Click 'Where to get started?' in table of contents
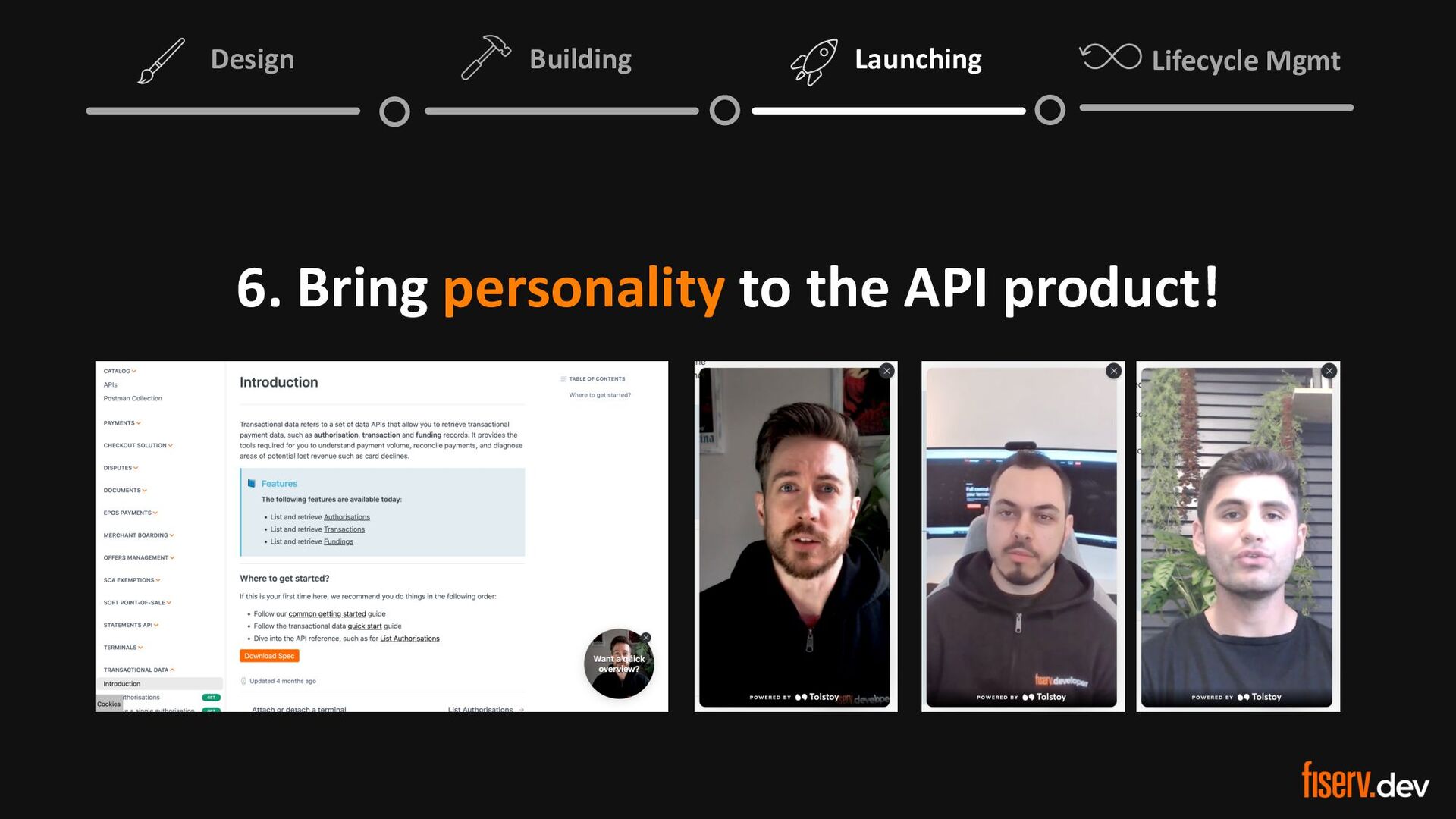Viewport: 1456px width, 819px height. pos(600,395)
